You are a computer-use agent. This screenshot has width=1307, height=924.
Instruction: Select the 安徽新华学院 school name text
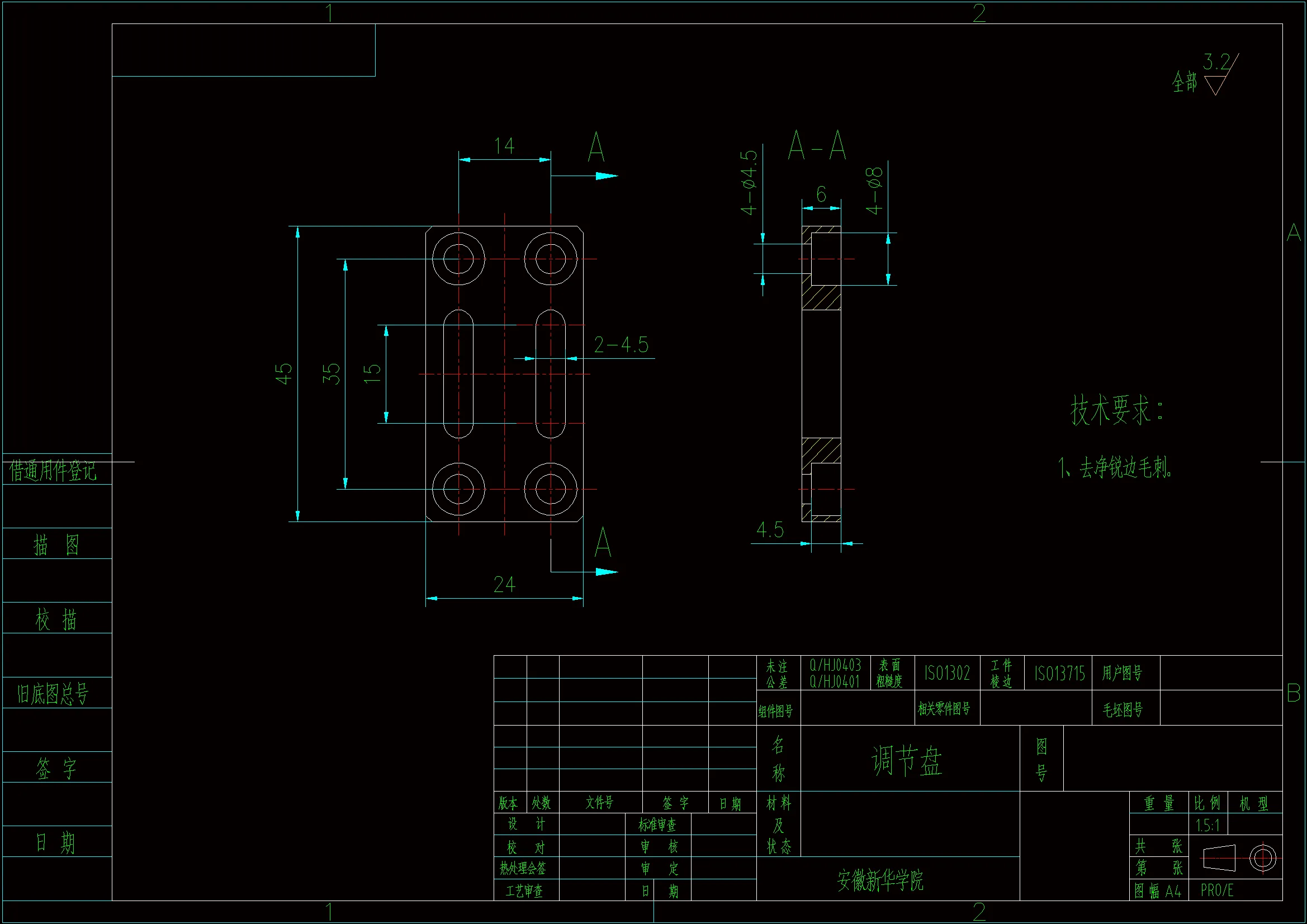coord(880,880)
